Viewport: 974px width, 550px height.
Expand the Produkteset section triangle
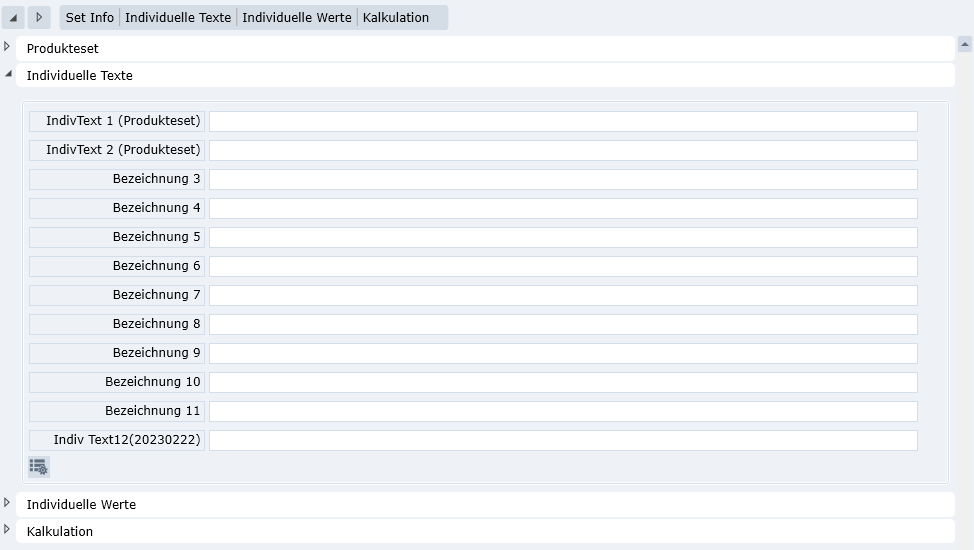(x=7, y=46)
